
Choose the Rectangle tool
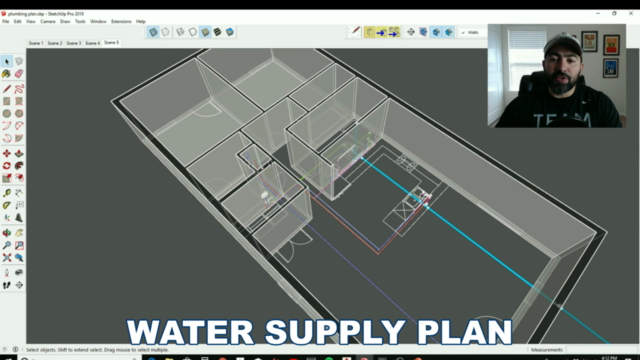point(7,101)
